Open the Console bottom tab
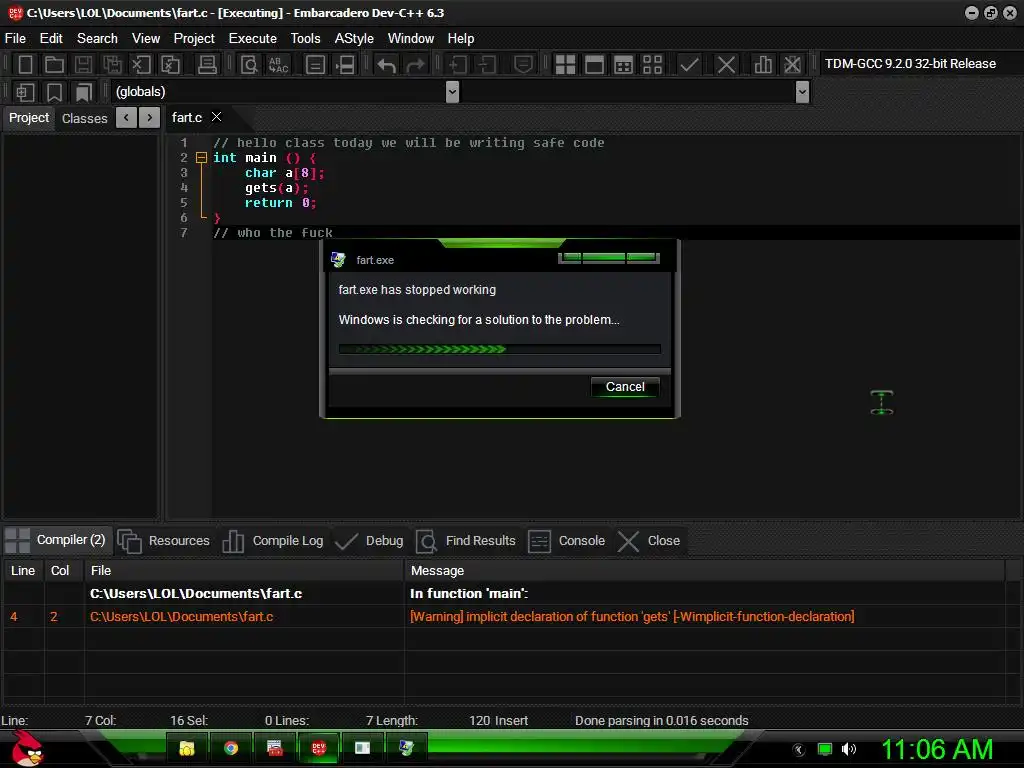Screen dimensions: 1024x768 coord(566,541)
